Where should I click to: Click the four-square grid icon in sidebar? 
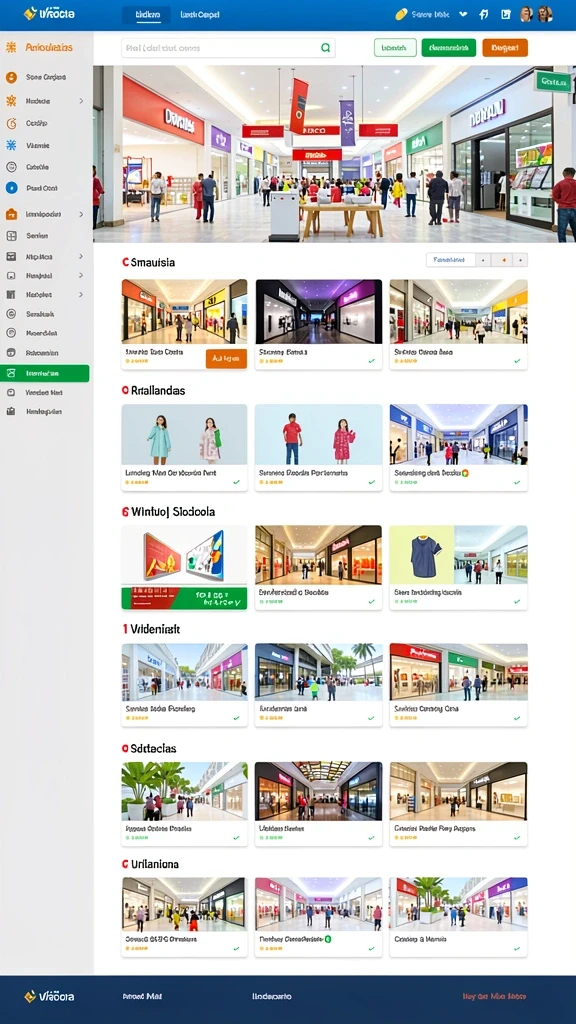[x=11, y=236]
